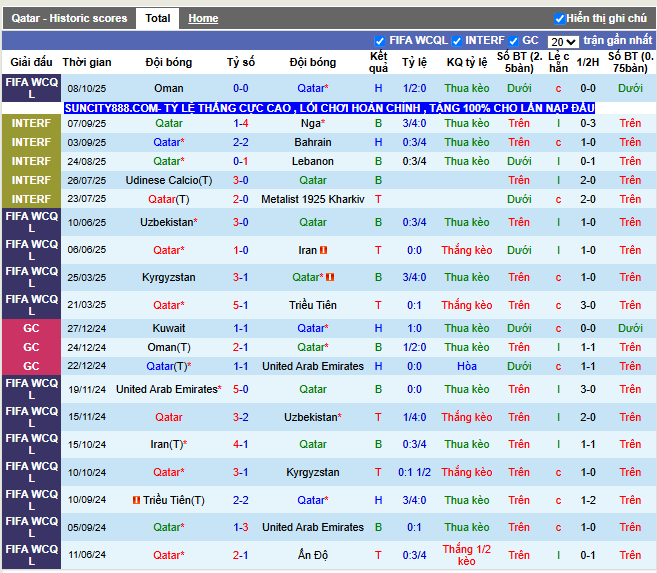Click the red card icon beside Triều Tiên(T)

(136, 500)
